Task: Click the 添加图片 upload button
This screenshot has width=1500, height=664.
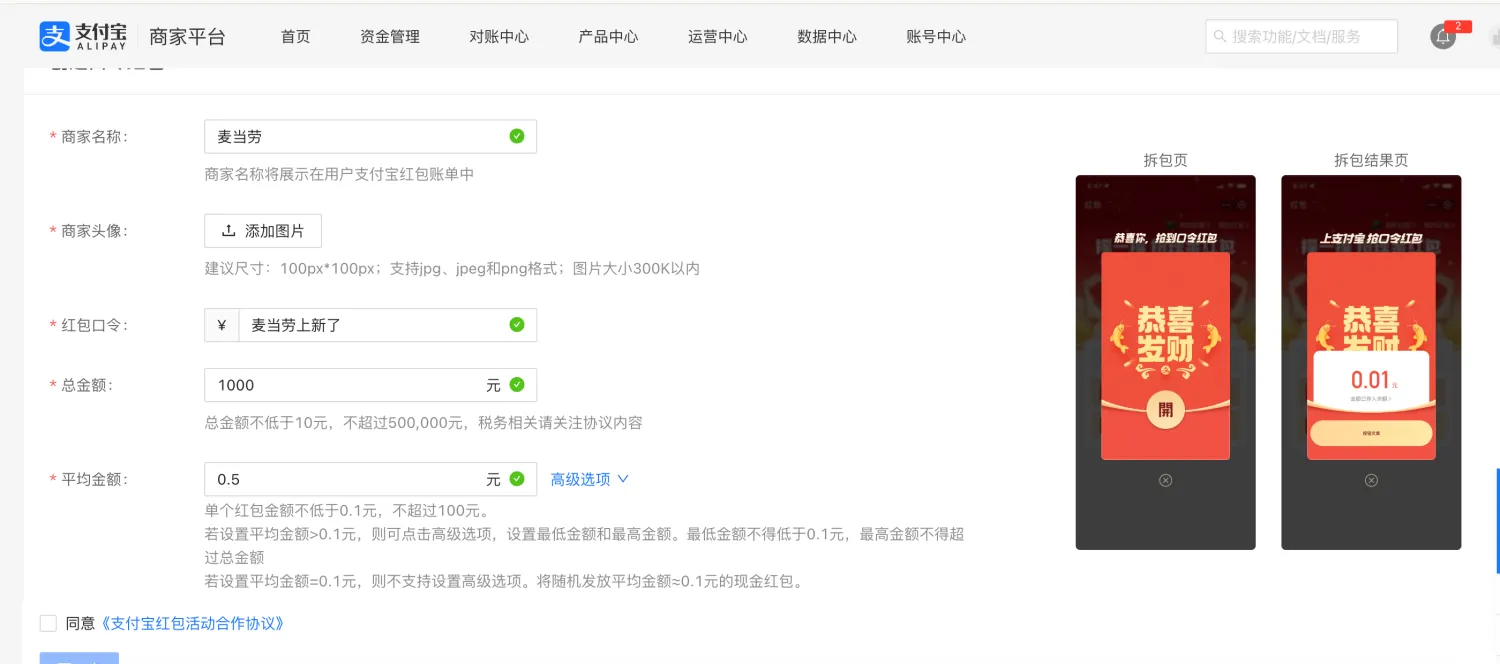Action: [x=262, y=230]
